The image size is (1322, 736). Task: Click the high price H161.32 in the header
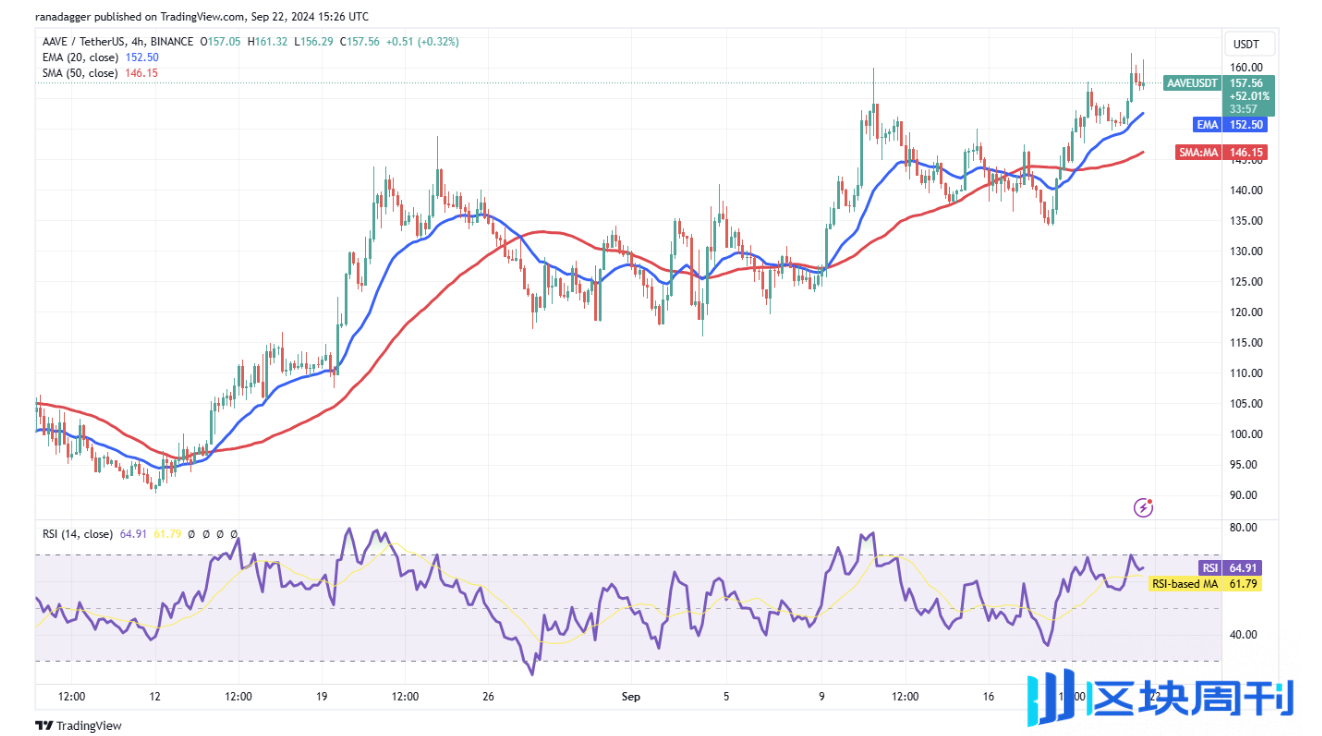click(x=267, y=42)
